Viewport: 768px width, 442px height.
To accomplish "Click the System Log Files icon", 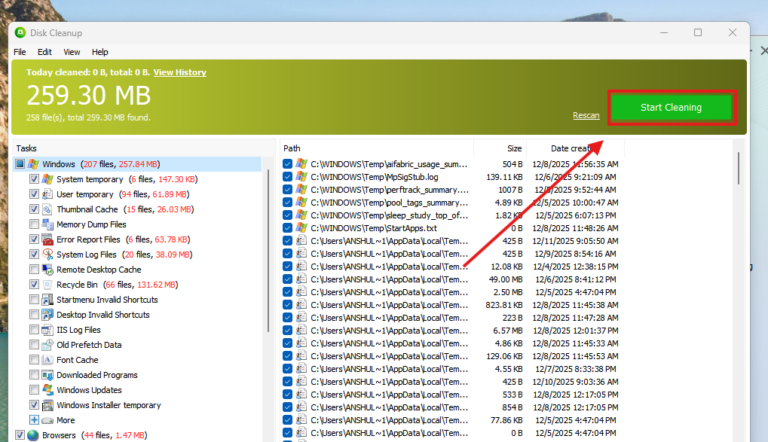I will click(x=48, y=255).
